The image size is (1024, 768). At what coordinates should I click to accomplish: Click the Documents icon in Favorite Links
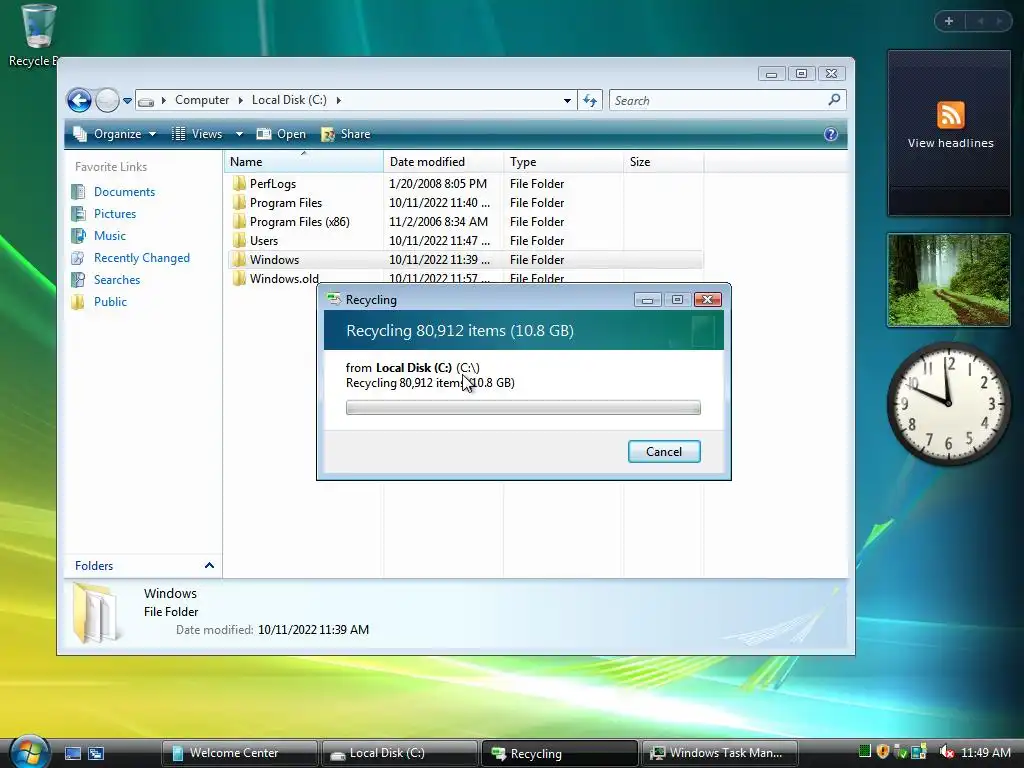pyautogui.click(x=78, y=192)
